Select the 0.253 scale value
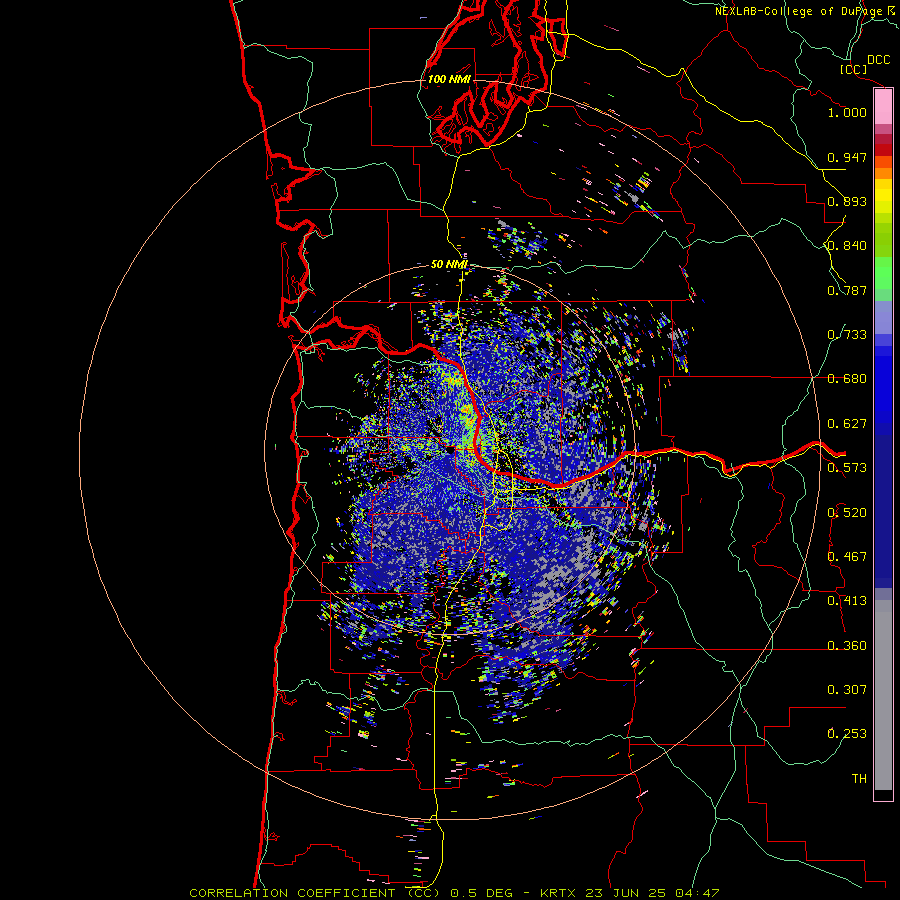The image size is (900, 900). pyautogui.click(x=847, y=734)
